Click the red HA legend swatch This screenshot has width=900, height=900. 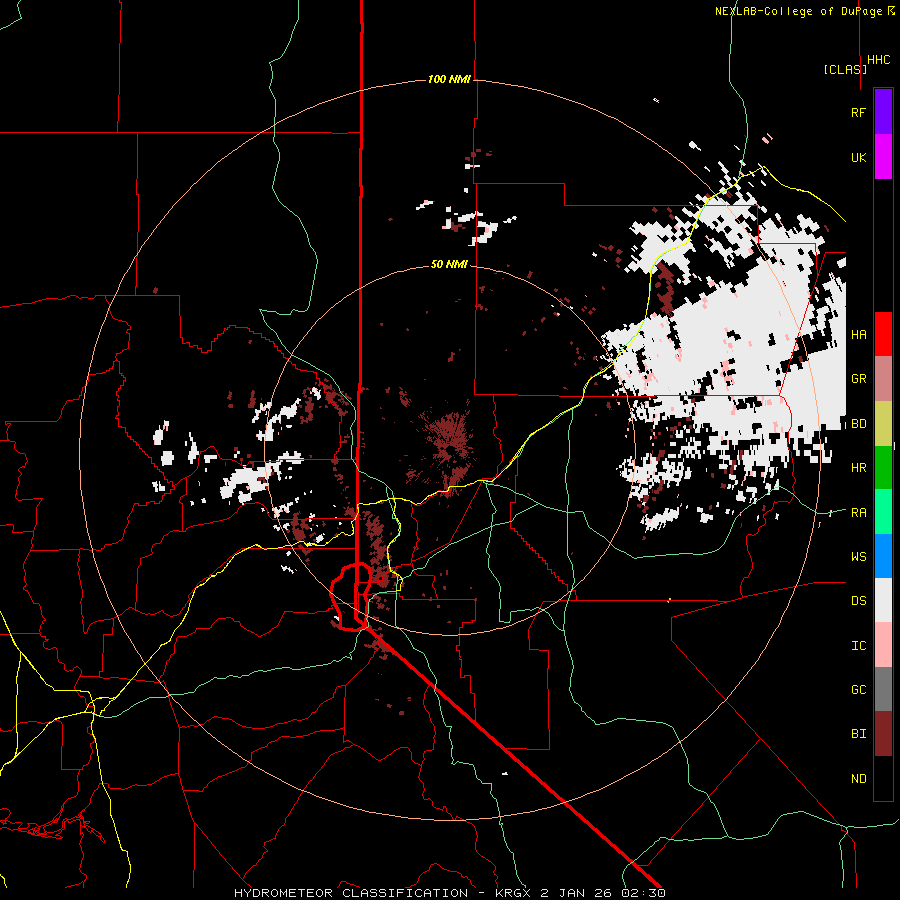pos(883,334)
